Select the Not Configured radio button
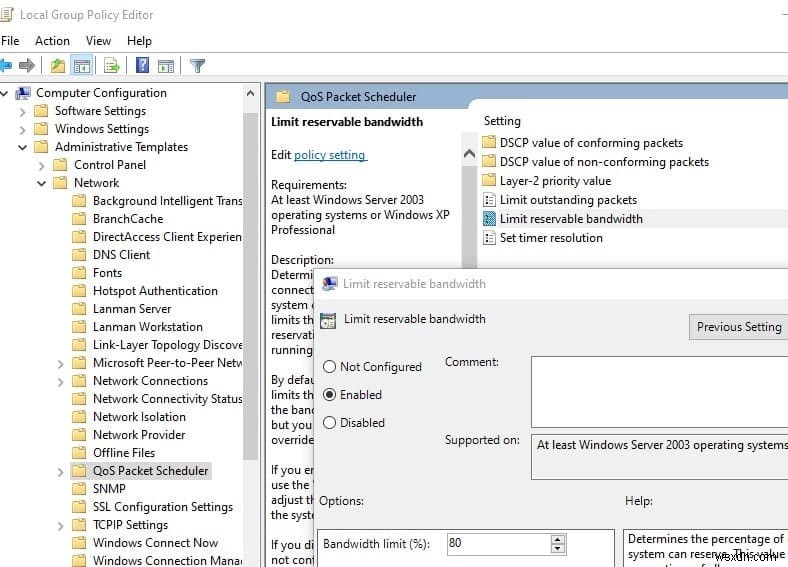Image resolution: width=788 pixels, height=567 pixels. point(329,366)
